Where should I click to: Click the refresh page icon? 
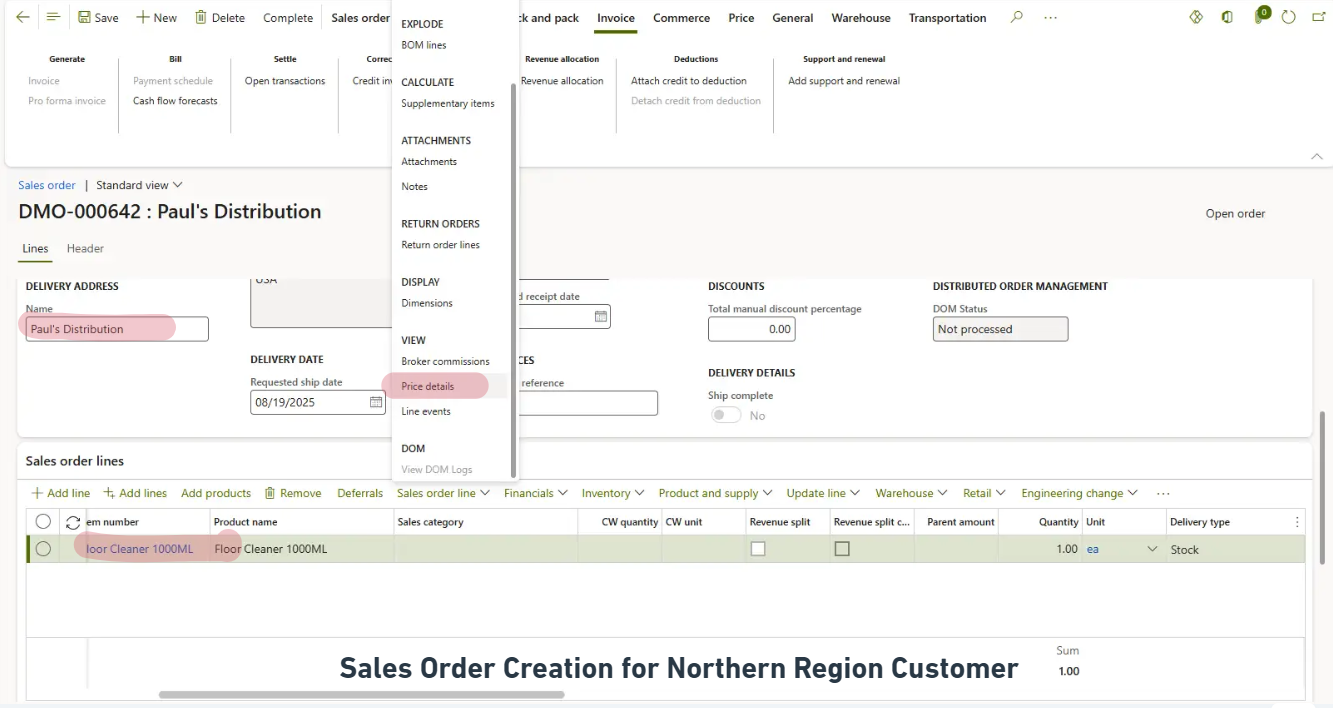(1289, 17)
